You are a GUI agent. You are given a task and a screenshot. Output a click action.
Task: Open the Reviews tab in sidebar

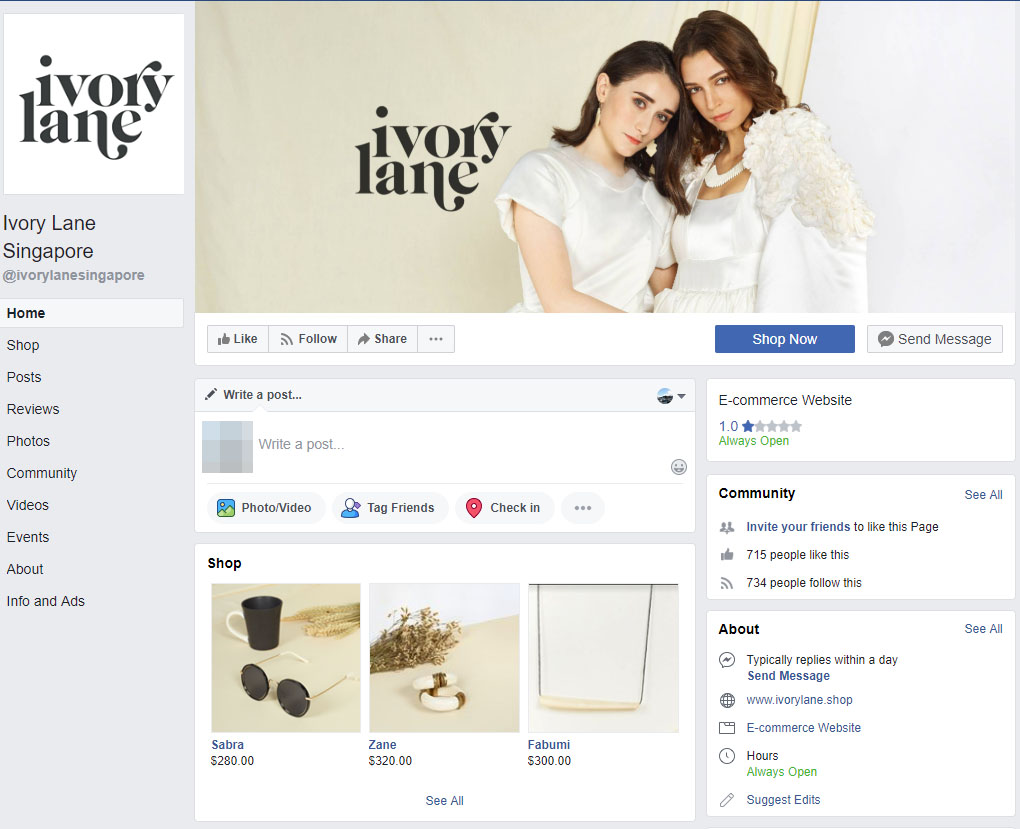(33, 409)
